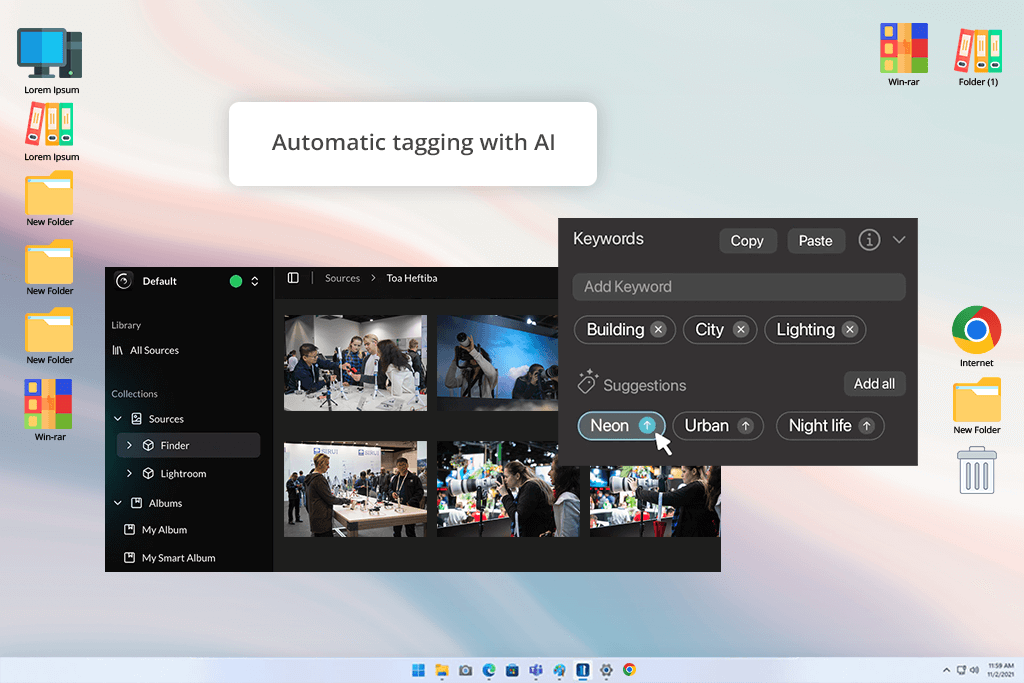
Task: Collapse the Keywords panel chevron
Action: click(899, 240)
